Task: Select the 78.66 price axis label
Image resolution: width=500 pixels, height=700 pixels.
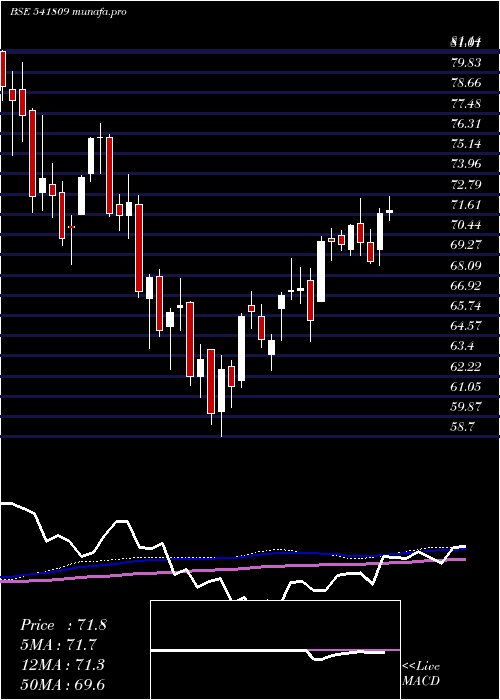Action: [x=466, y=83]
